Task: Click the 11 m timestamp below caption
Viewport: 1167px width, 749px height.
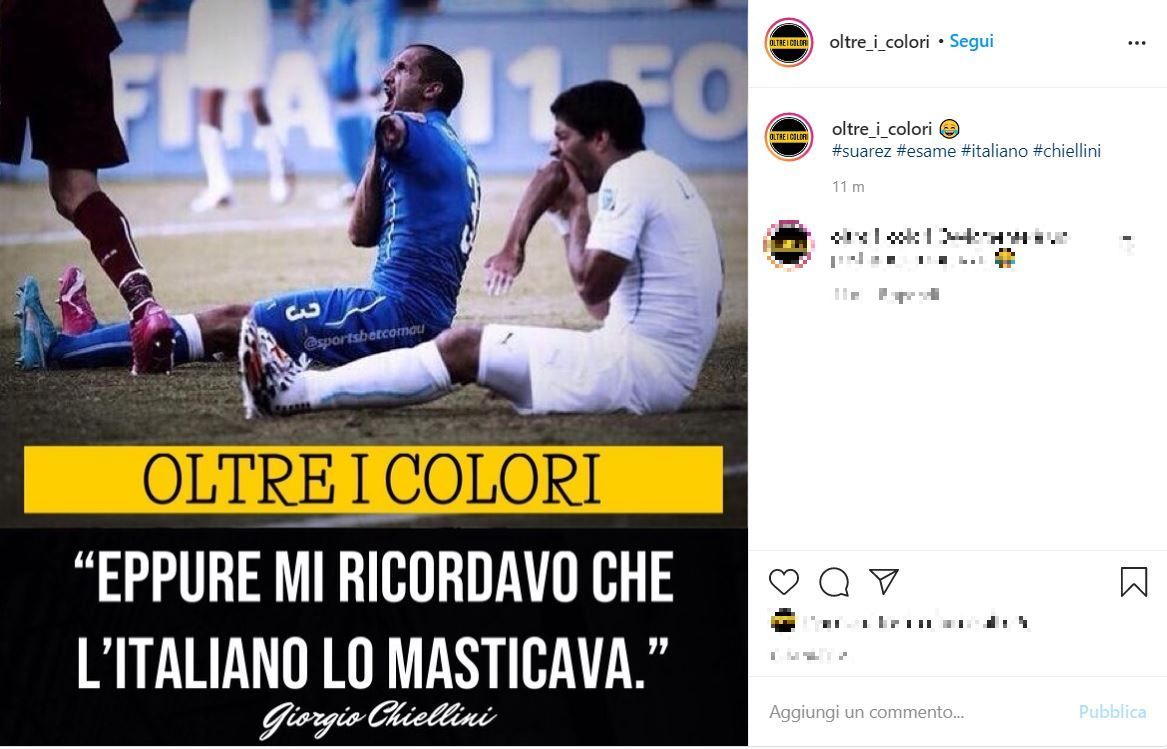Action: click(848, 187)
